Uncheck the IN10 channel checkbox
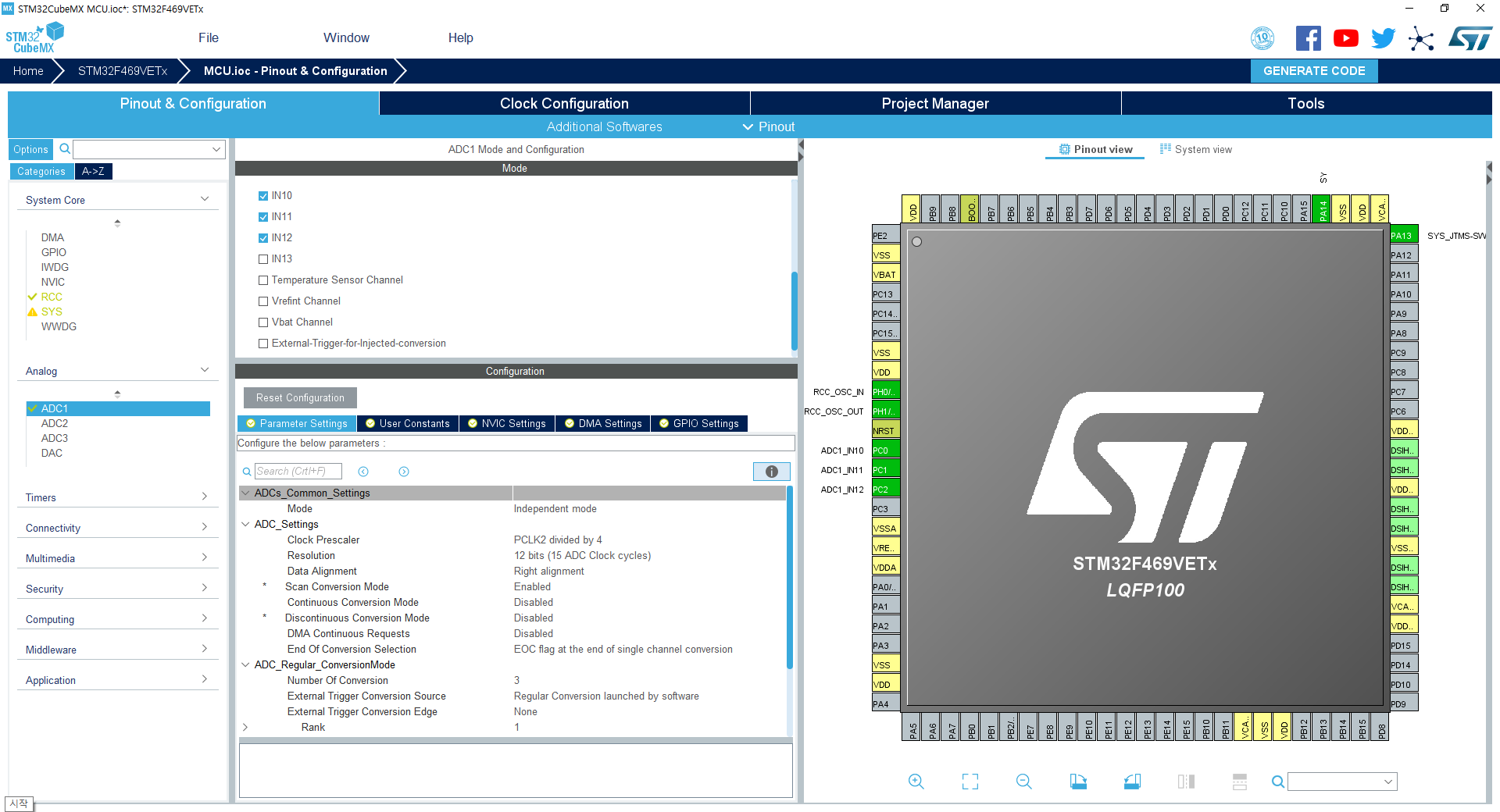 263,196
